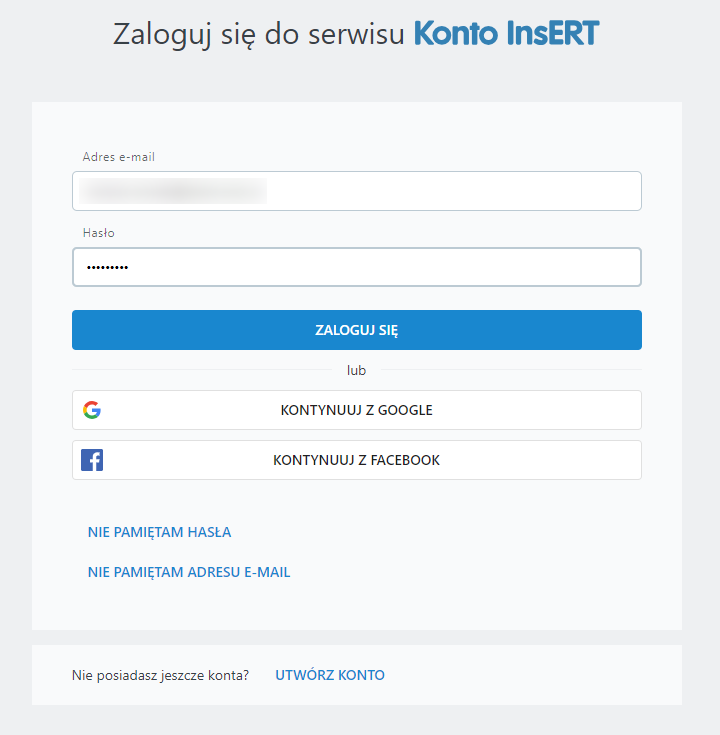Follow the UTWÓRZ KONTO link
Screen dimensions: 720x735
click(x=330, y=675)
